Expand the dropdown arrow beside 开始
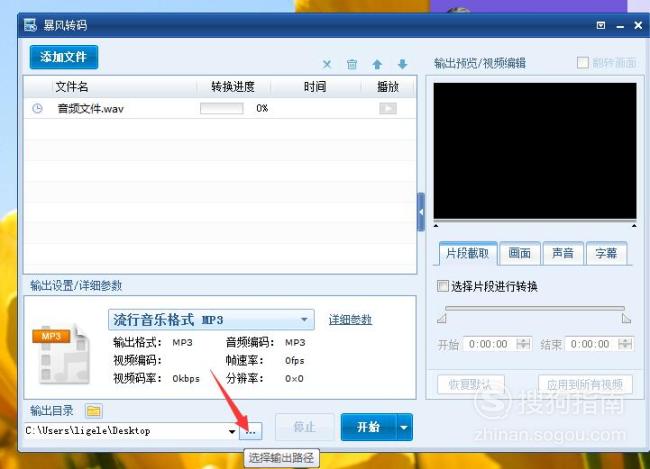The height and width of the screenshot is (469, 650). [x=404, y=427]
